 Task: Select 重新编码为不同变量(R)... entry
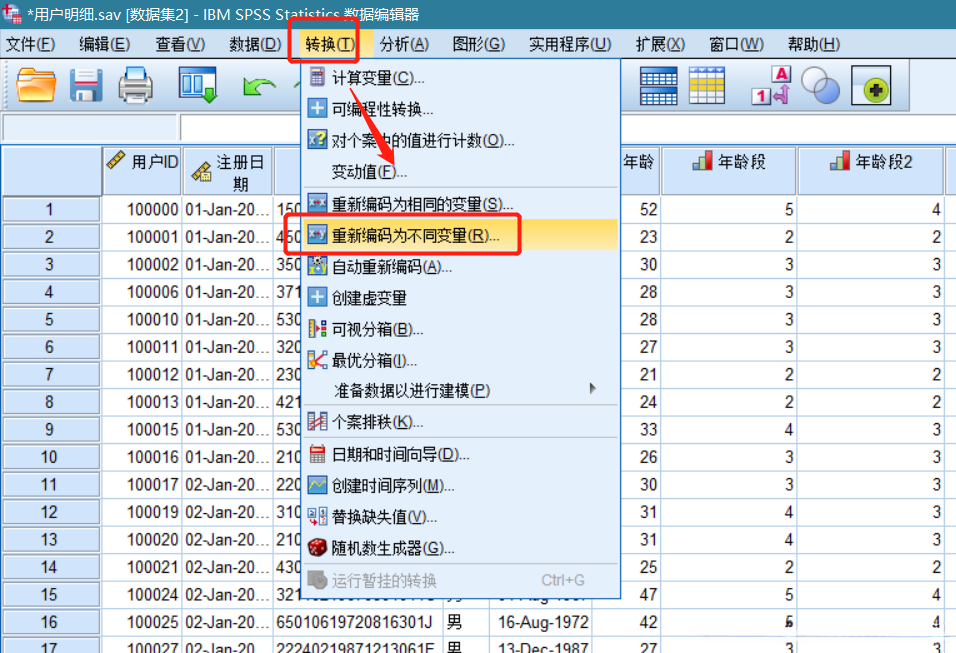click(461, 235)
